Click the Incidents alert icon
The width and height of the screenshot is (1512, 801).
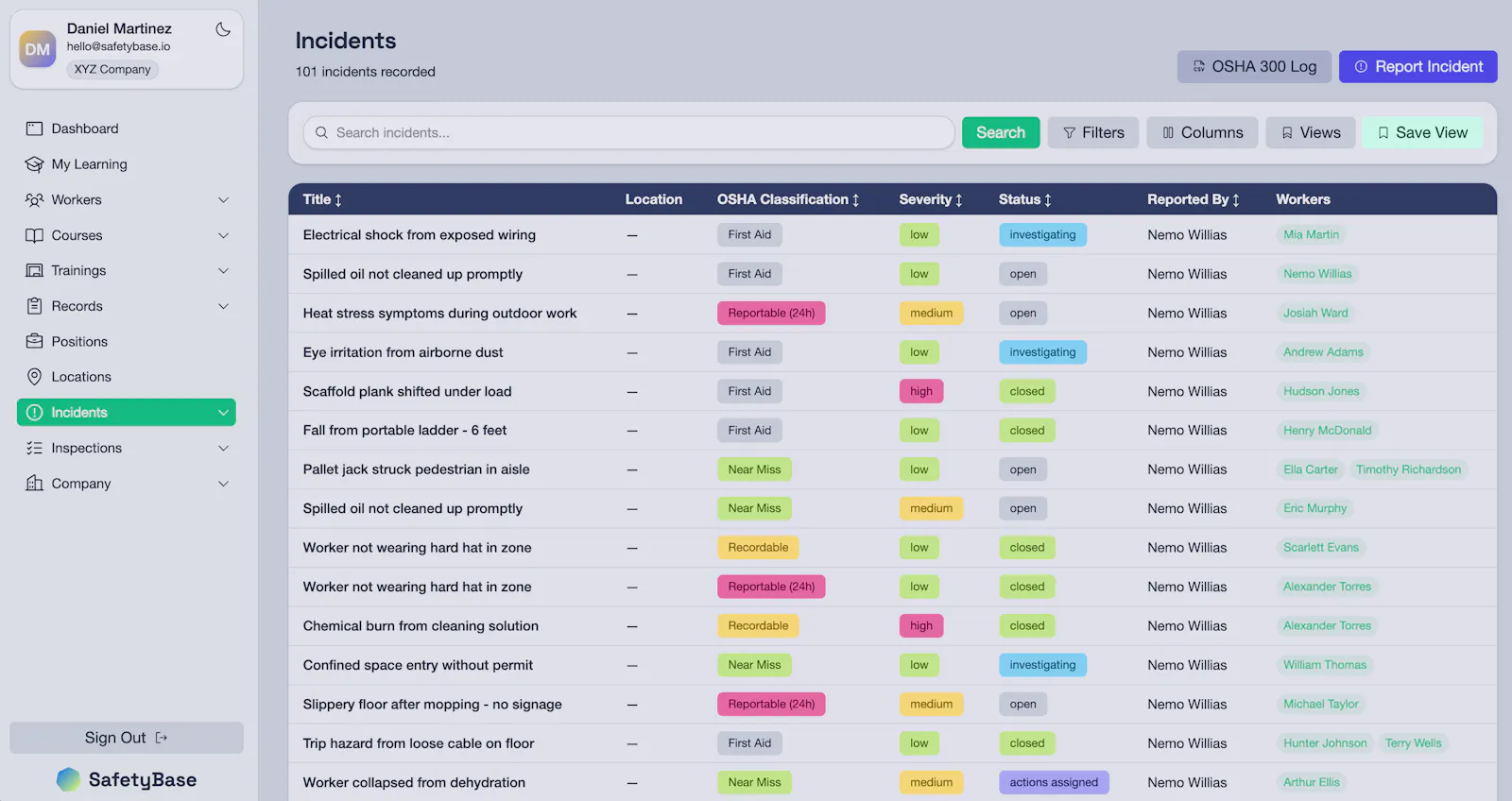[35, 413]
